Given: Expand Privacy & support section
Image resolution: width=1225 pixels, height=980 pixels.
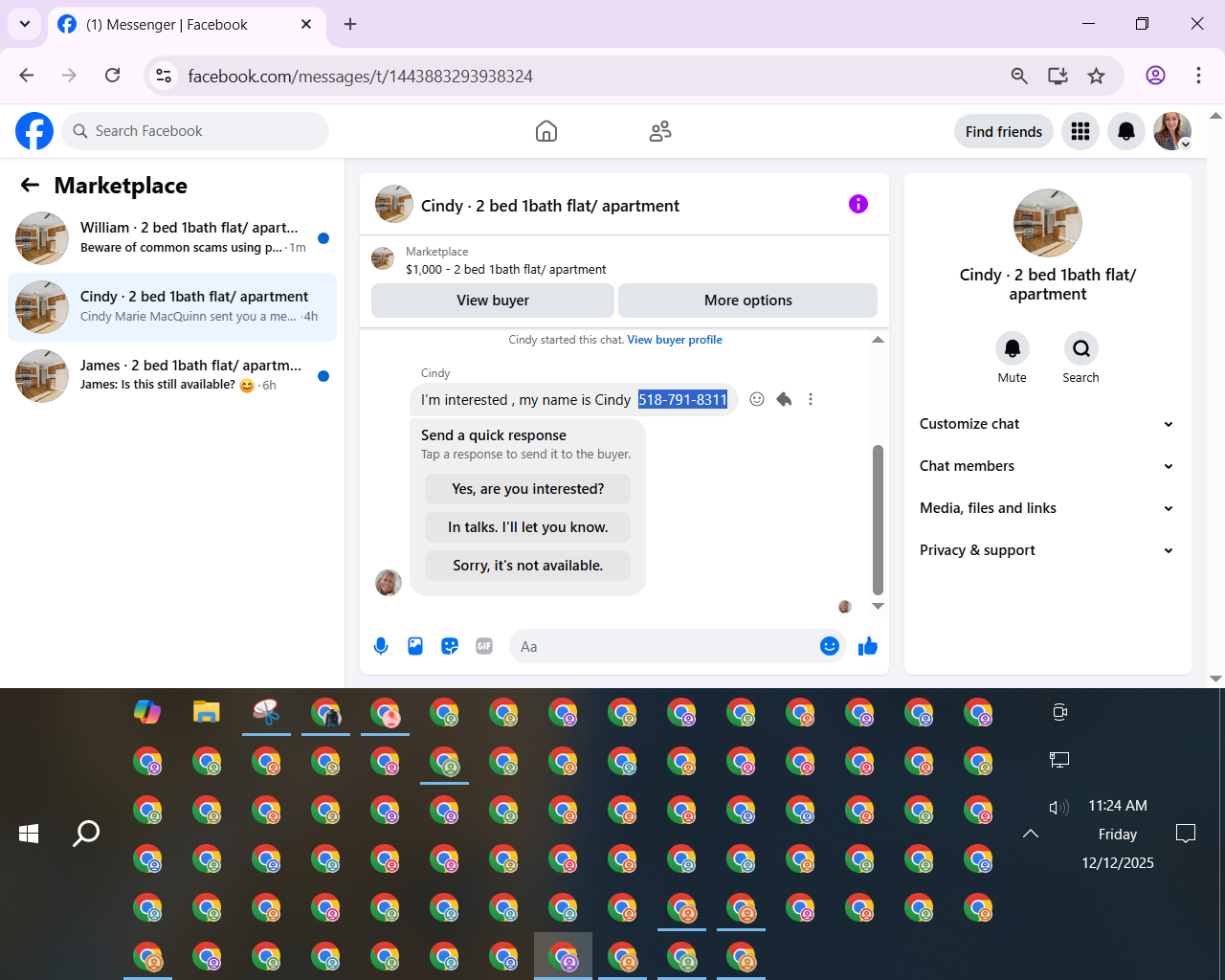Looking at the screenshot, I should coord(1047,550).
